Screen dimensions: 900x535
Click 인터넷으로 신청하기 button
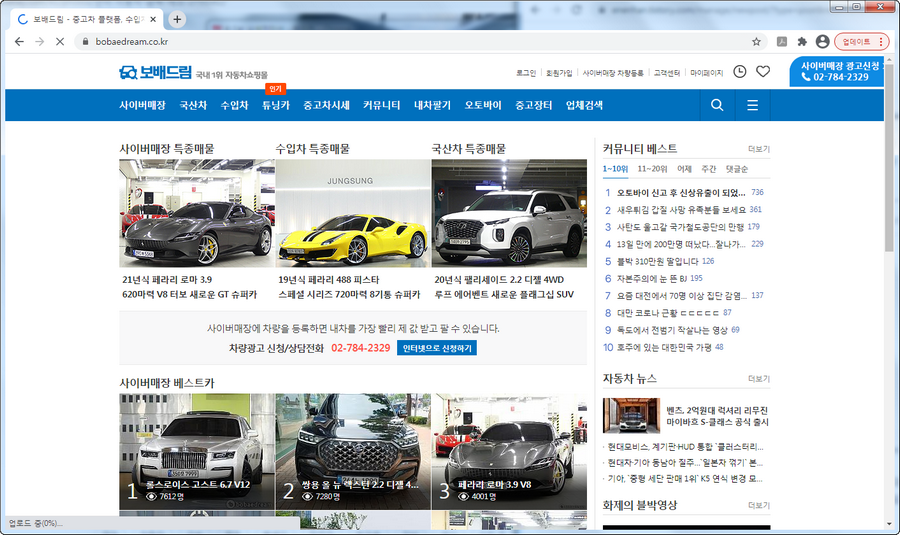click(x=437, y=348)
